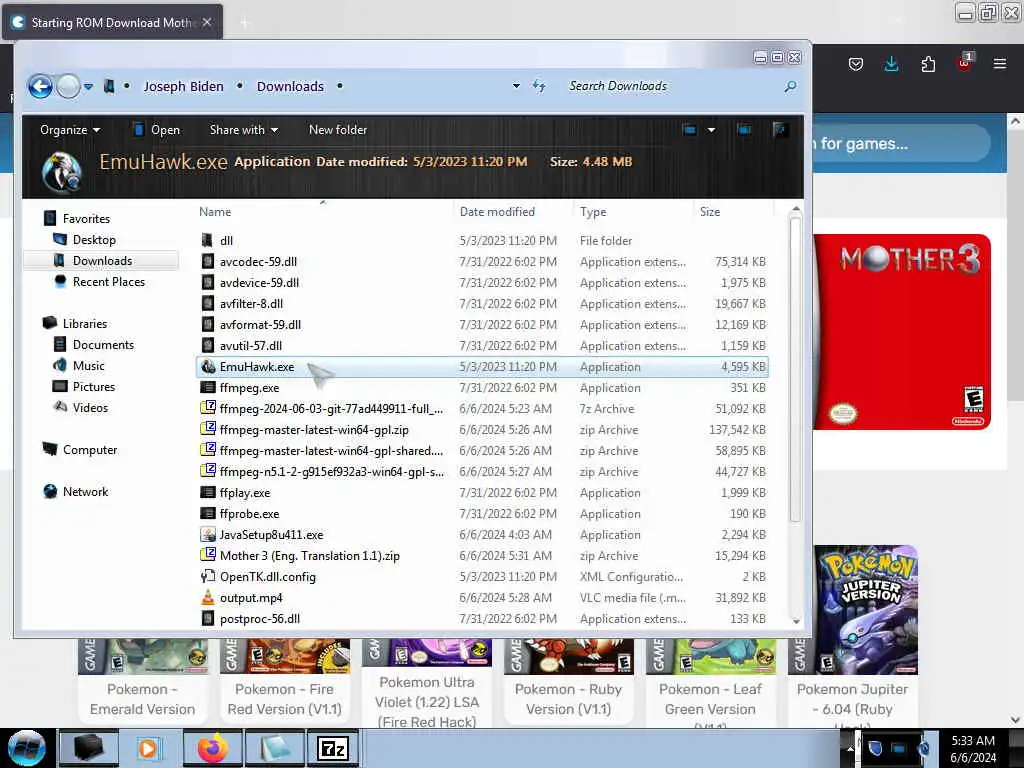Click the Downloads breadcrumb in address bar
1024x768 pixels.
290,86
